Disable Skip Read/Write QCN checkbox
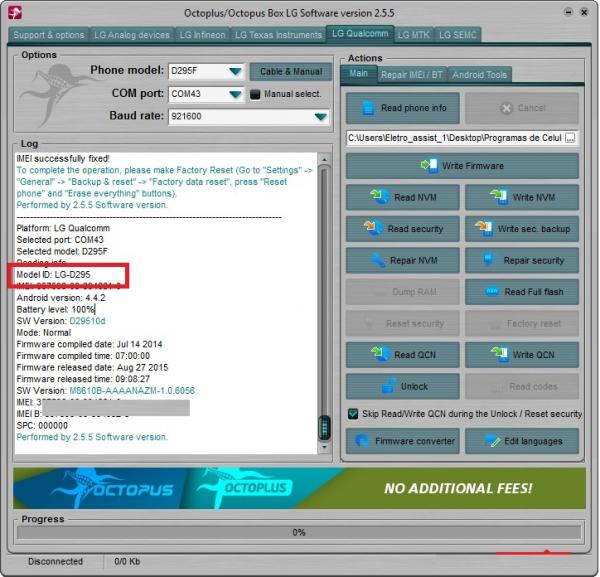The height and width of the screenshot is (577, 600). coord(353,414)
